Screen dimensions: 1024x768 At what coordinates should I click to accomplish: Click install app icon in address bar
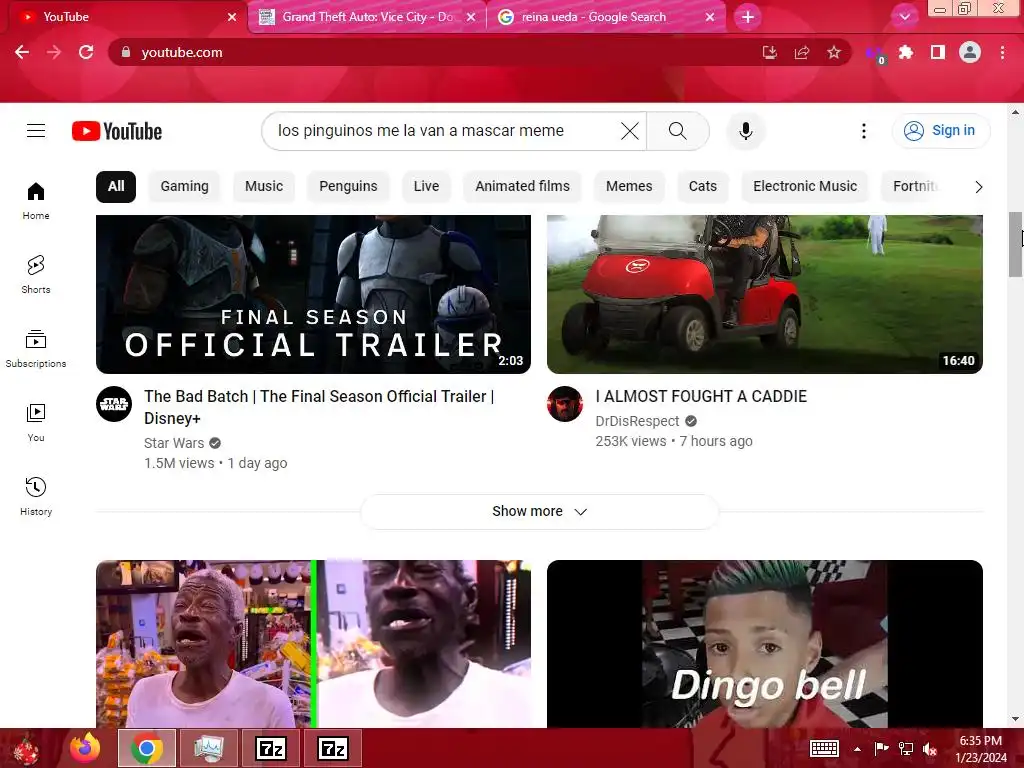[x=770, y=52]
